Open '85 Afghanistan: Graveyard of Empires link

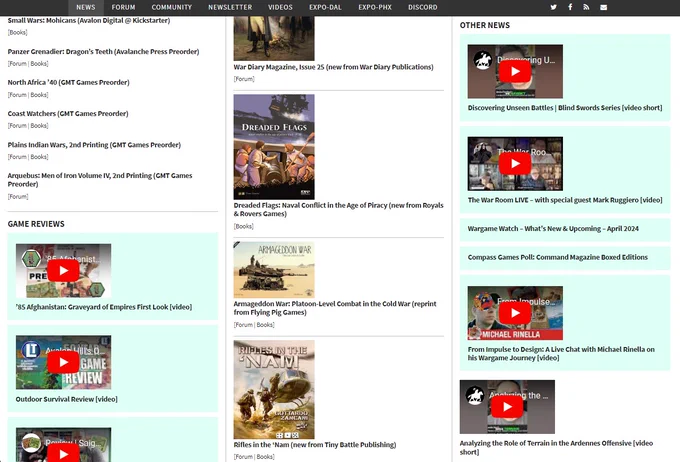[x=104, y=307]
